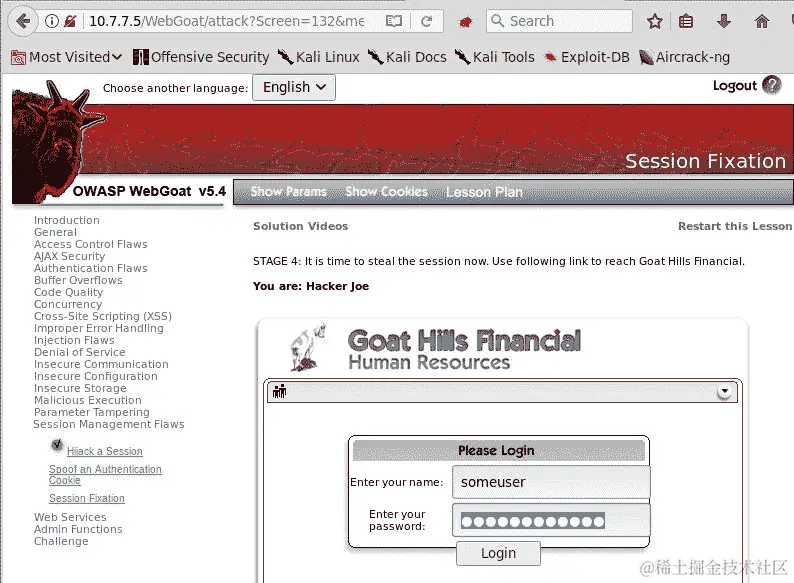This screenshot has height=583, width=794.
Task: Open Session Fixation lesson link
Action: tap(87, 498)
